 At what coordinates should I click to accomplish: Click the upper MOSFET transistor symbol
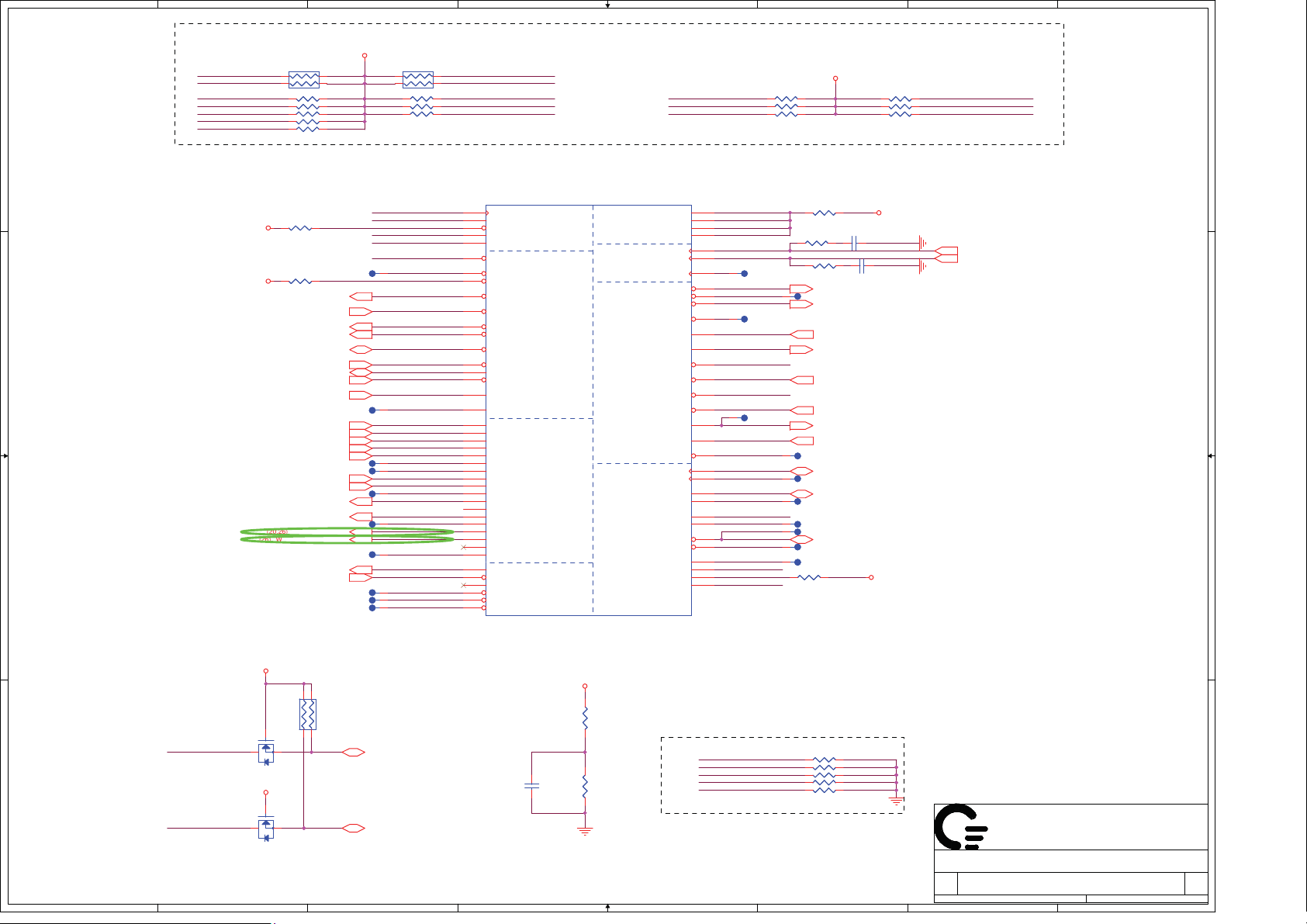[266, 753]
